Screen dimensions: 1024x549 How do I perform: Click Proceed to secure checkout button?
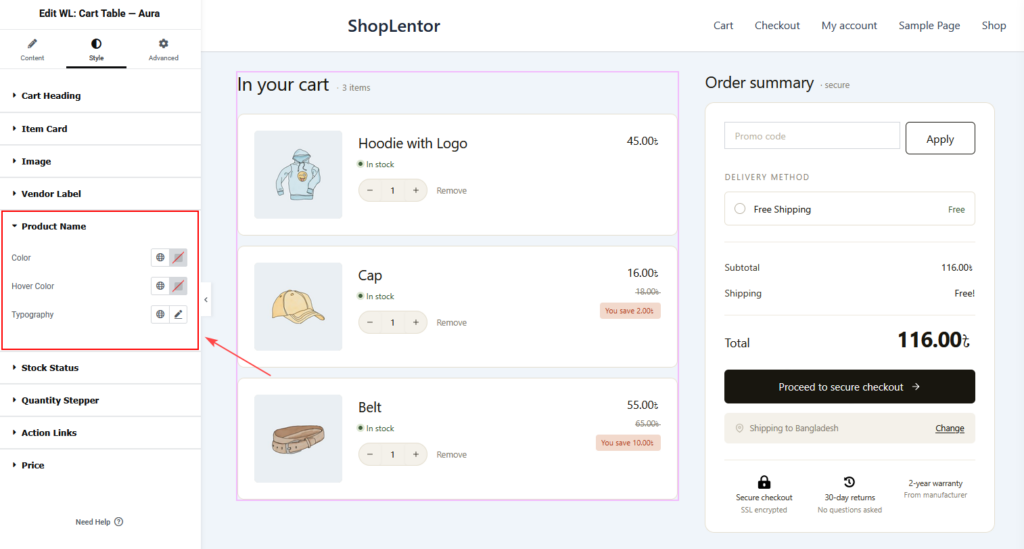coord(849,386)
